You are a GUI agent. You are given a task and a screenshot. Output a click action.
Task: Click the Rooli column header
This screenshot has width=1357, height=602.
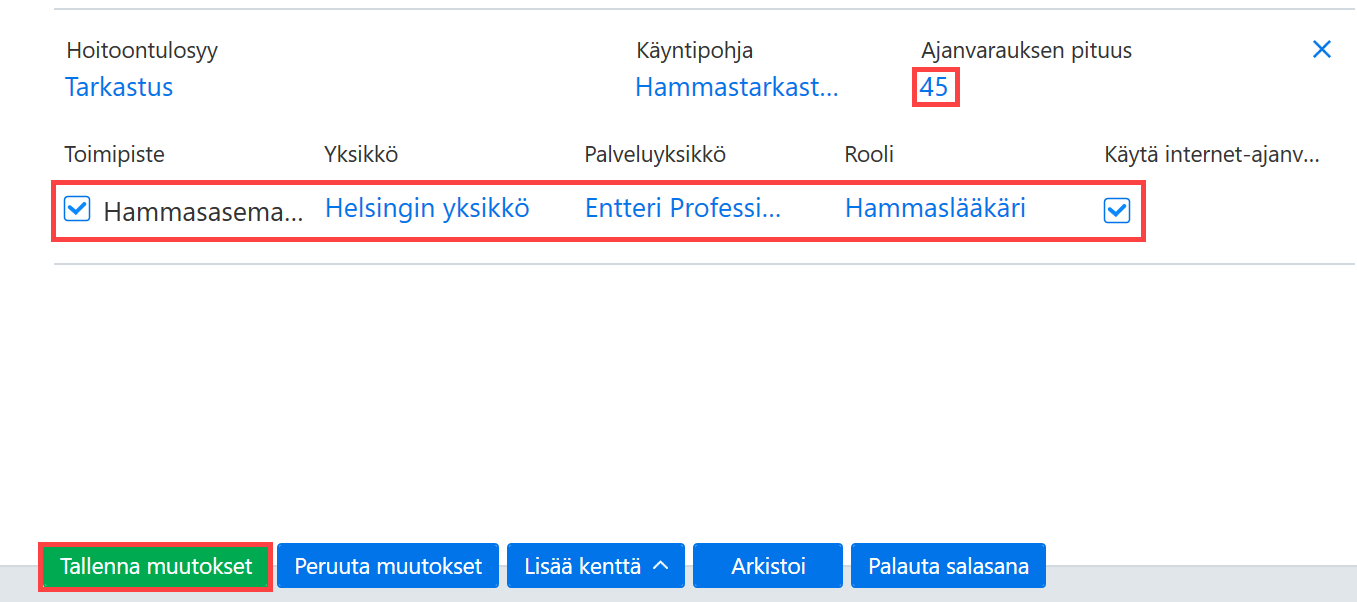coord(869,154)
